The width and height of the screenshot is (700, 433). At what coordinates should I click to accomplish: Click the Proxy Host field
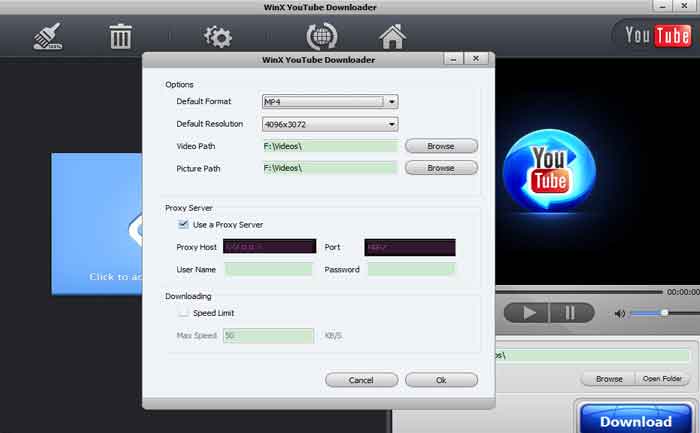tap(270, 246)
